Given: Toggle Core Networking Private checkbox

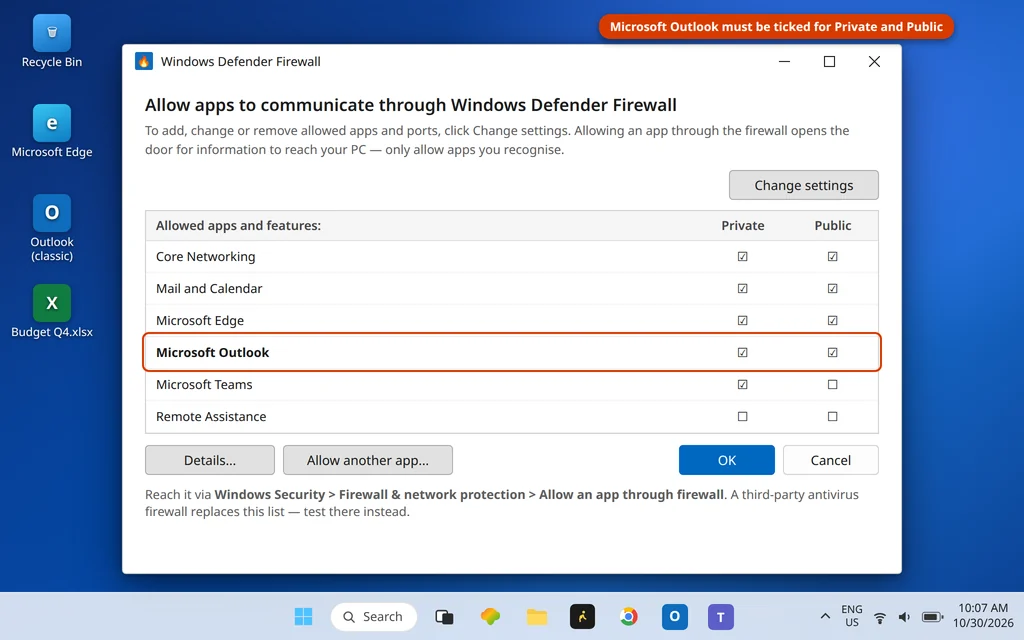Looking at the screenshot, I should coord(743,257).
